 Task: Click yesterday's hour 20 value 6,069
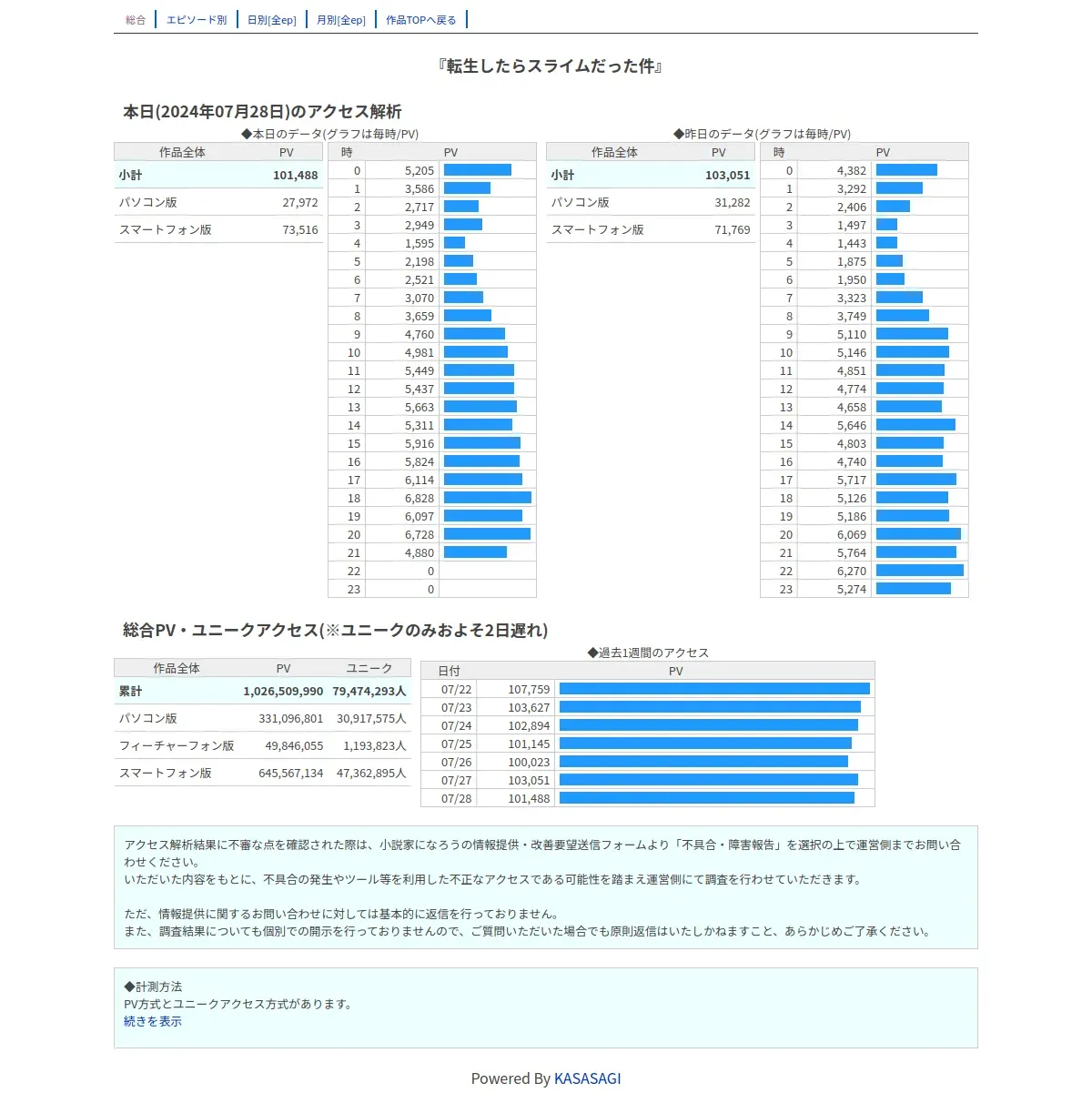(852, 534)
